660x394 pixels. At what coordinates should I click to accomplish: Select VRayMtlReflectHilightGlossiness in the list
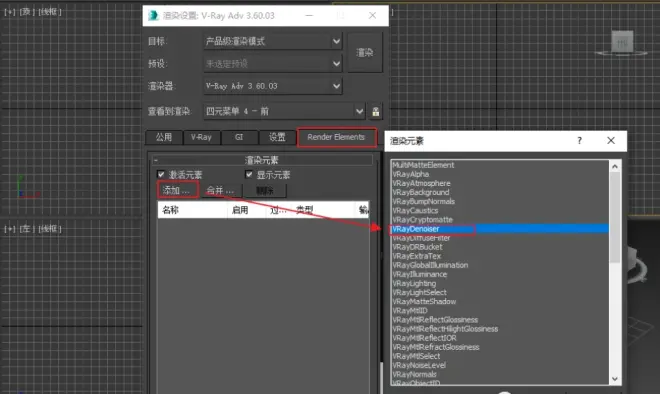tap(445, 329)
